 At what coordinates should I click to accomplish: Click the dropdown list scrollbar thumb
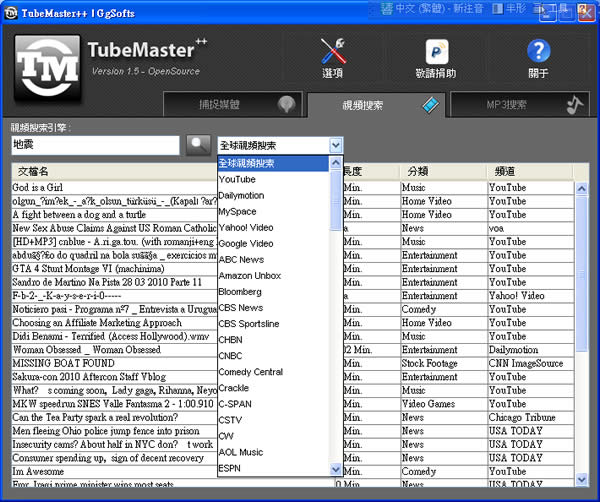(x=336, y=200)
